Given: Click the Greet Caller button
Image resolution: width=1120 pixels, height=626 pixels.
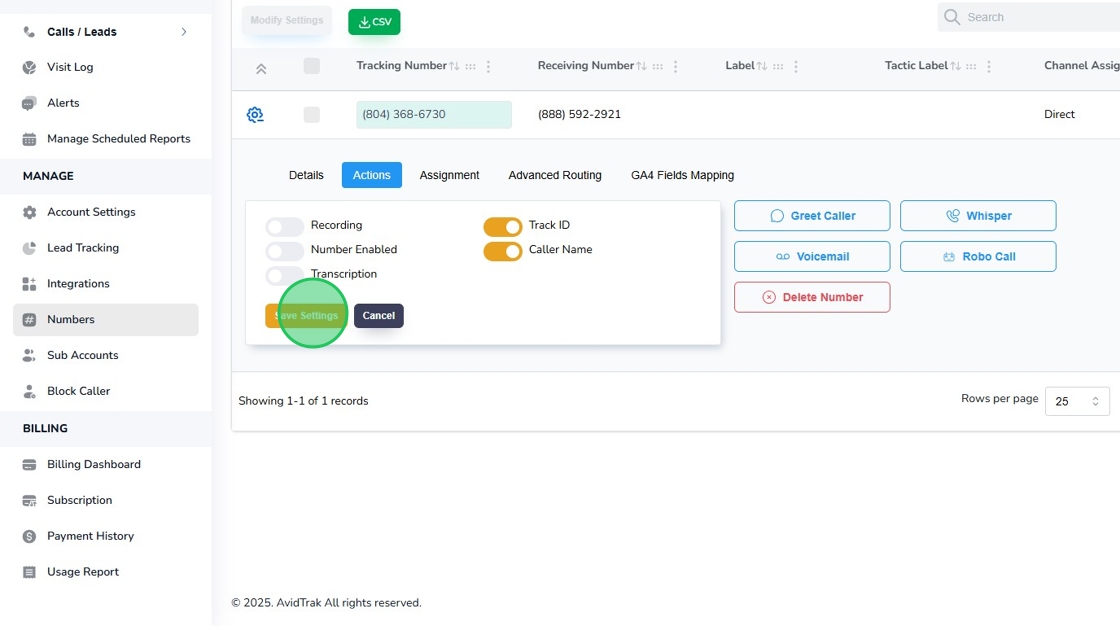Looking at the screenshot, I should pos(812,216).
